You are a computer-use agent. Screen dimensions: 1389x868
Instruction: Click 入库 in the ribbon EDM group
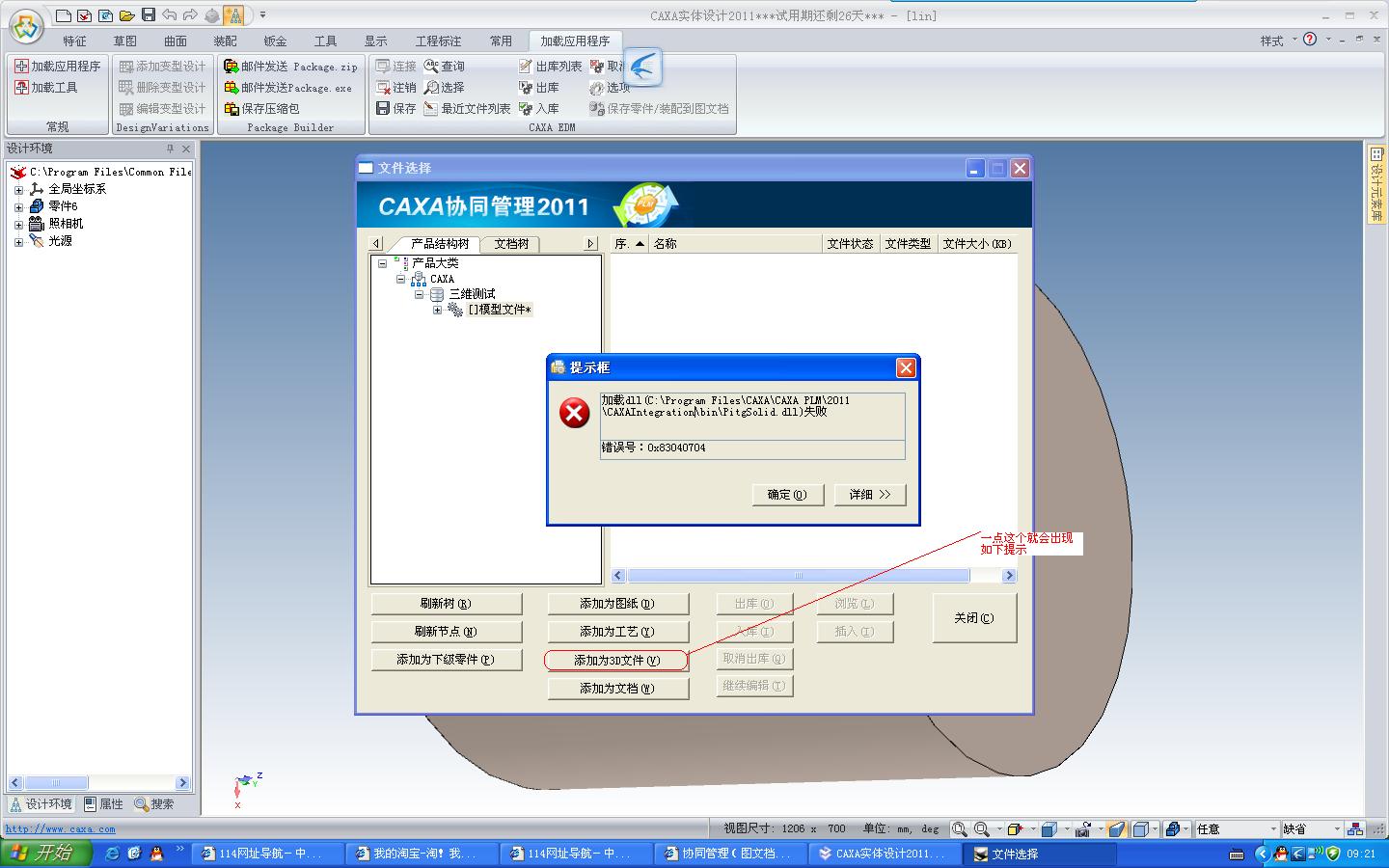tap(539, 109)
